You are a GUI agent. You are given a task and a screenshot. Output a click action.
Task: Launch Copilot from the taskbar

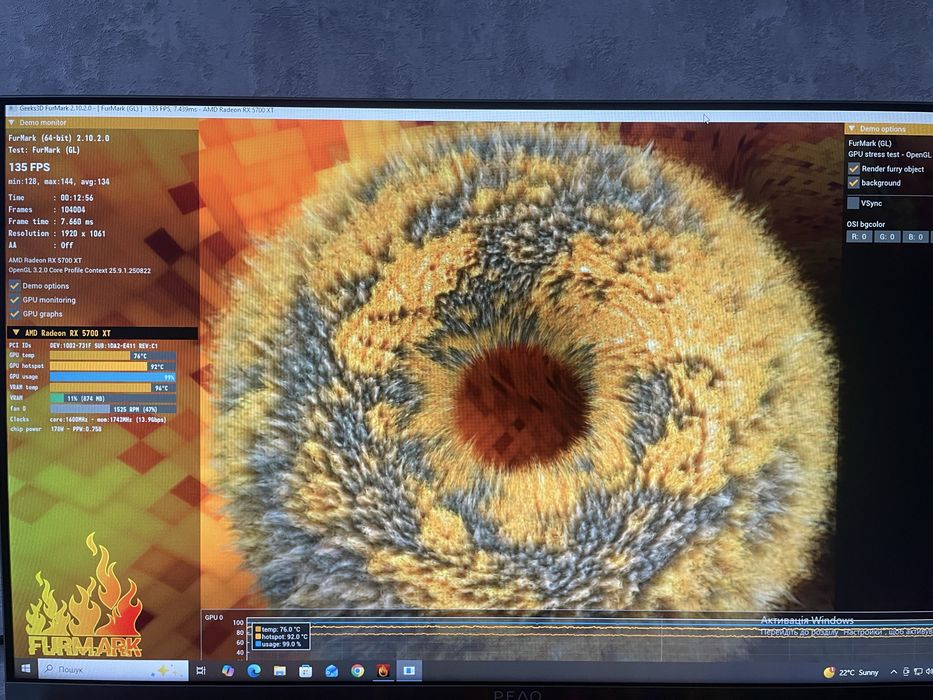pyautogui.click(x=228, y=671)
